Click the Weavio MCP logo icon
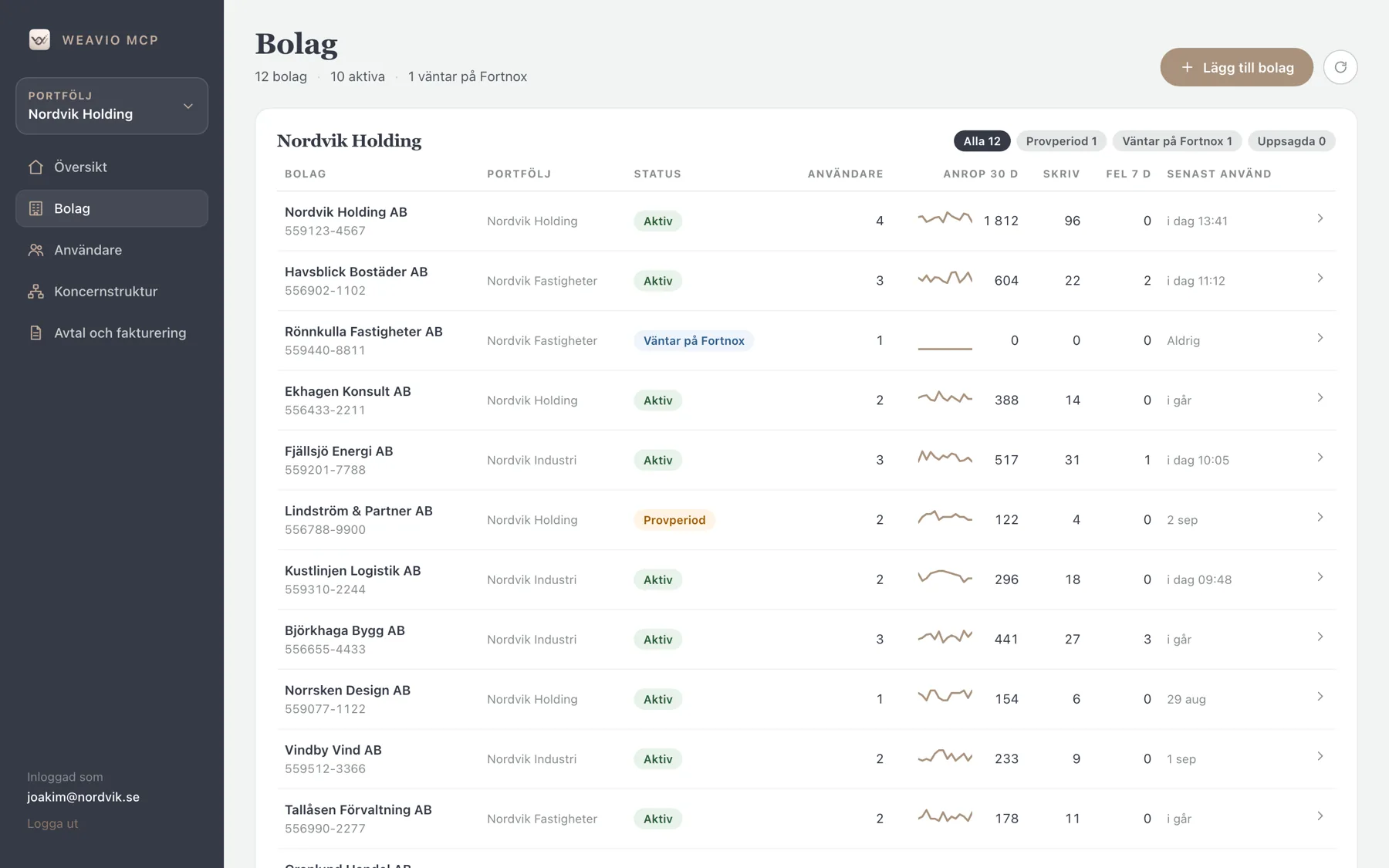The image size is (1389, 868). point(39,39)
